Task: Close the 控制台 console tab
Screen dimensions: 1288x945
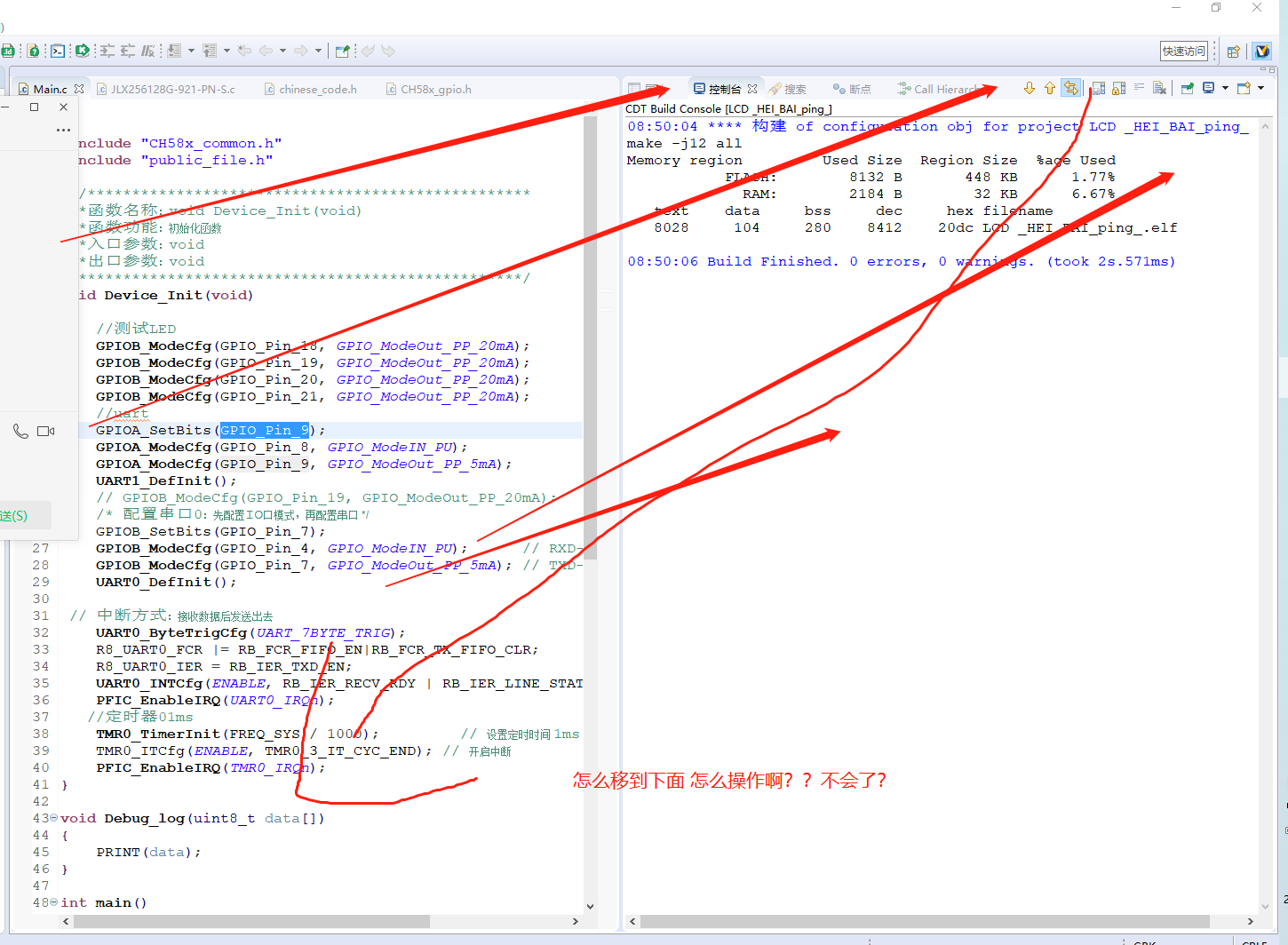Action: tap(752, 89)
